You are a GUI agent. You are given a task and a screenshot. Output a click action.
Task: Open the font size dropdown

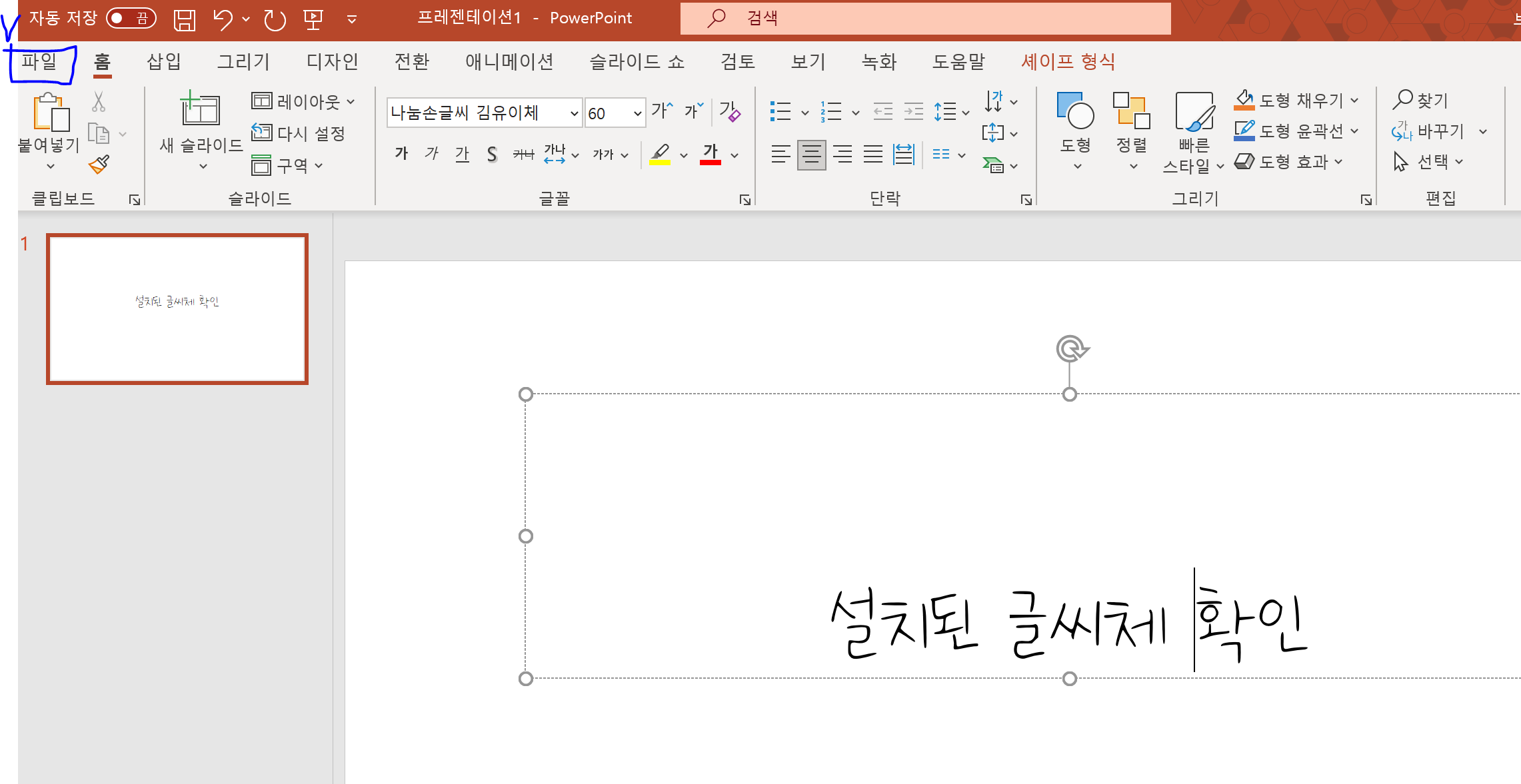click(637, 113)
